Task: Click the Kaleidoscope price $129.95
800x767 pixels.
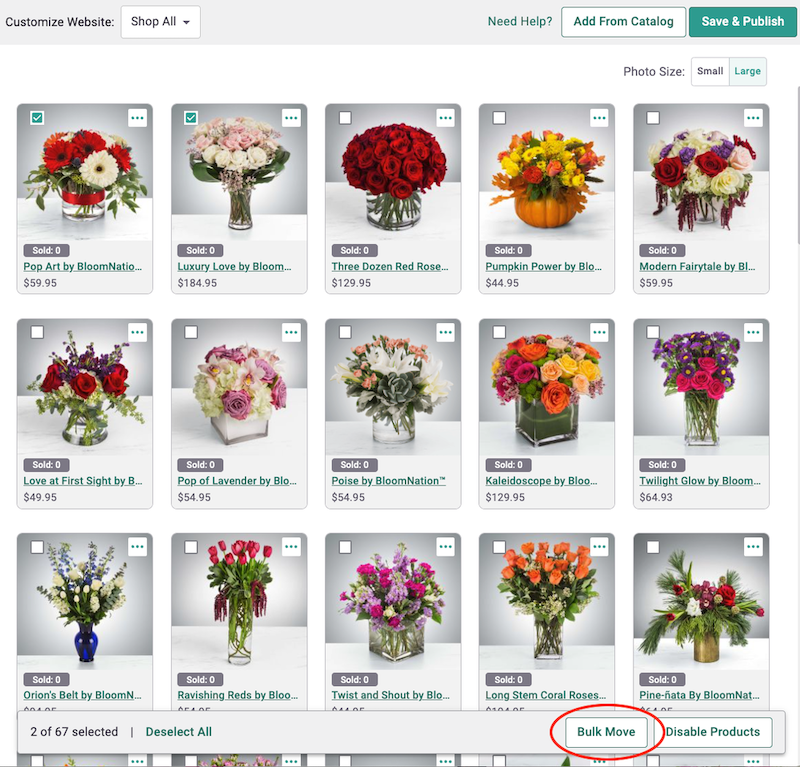Action: coord(505,497)
